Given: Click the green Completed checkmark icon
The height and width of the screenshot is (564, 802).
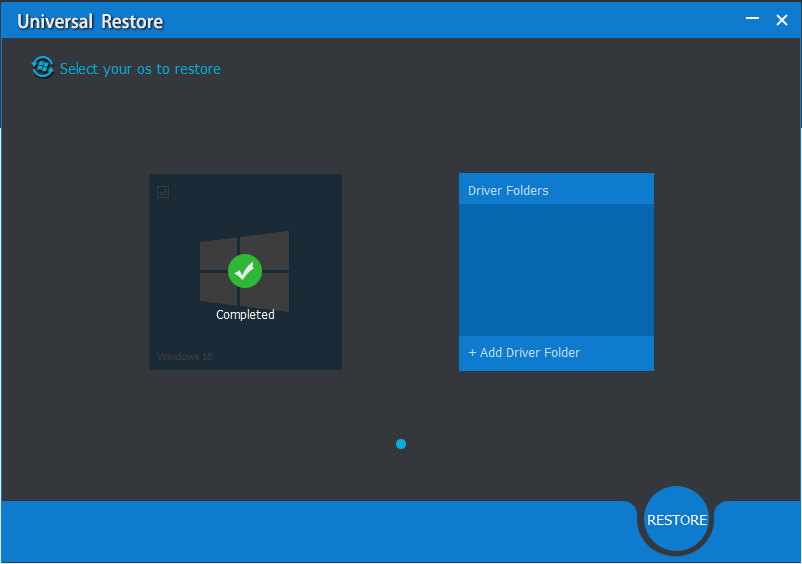Looking at the screenshot, I should coord(245,271).
